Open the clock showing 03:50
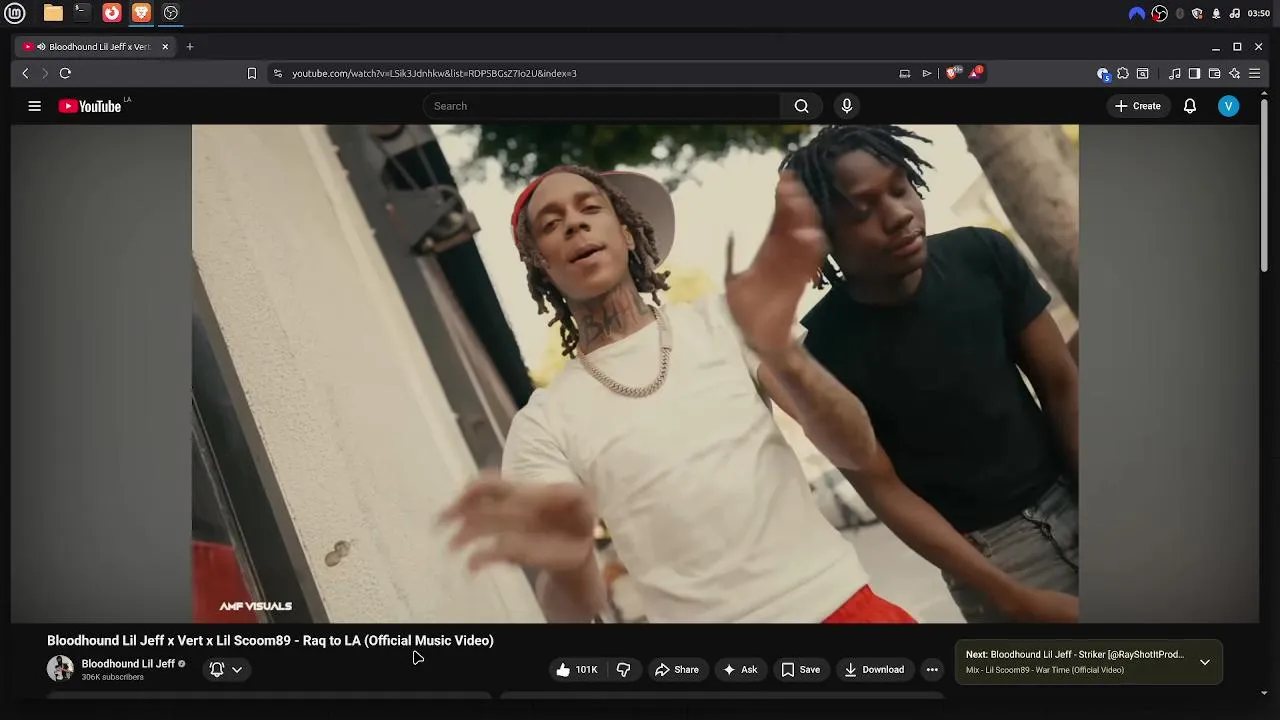The width and height of the screenshot is (1280, 720). tap(1259, 13)
